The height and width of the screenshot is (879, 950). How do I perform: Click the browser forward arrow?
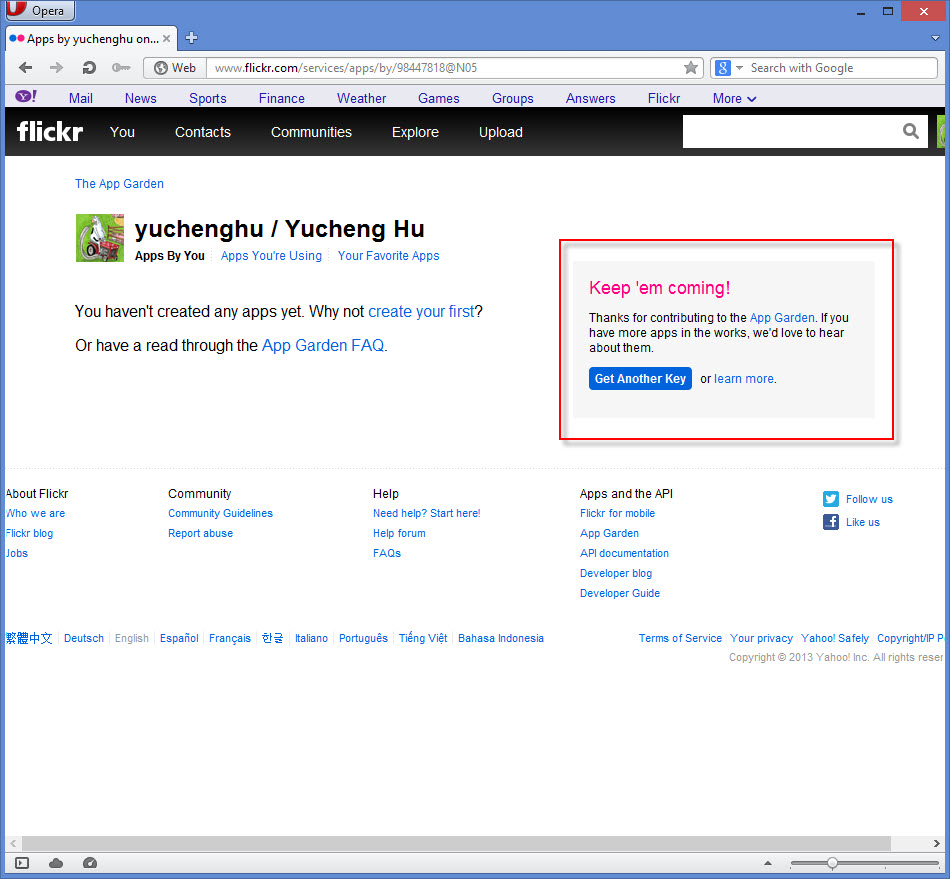click(56, 68)
